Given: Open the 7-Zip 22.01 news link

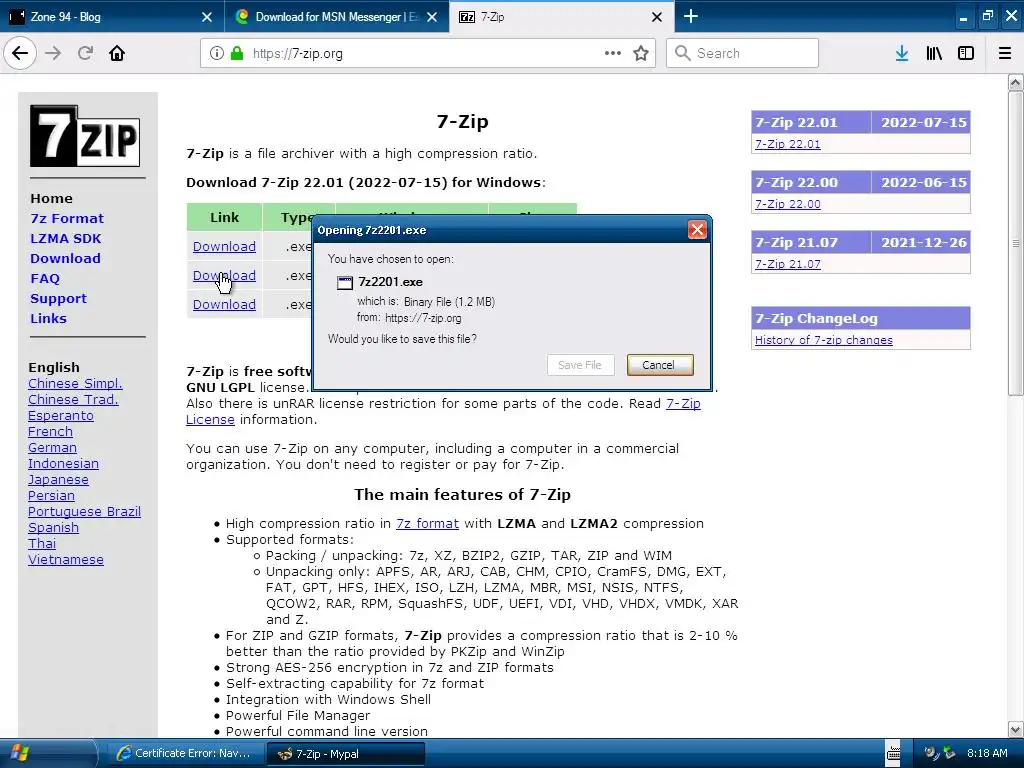Looking at the screenshot, I should point(788,144).
